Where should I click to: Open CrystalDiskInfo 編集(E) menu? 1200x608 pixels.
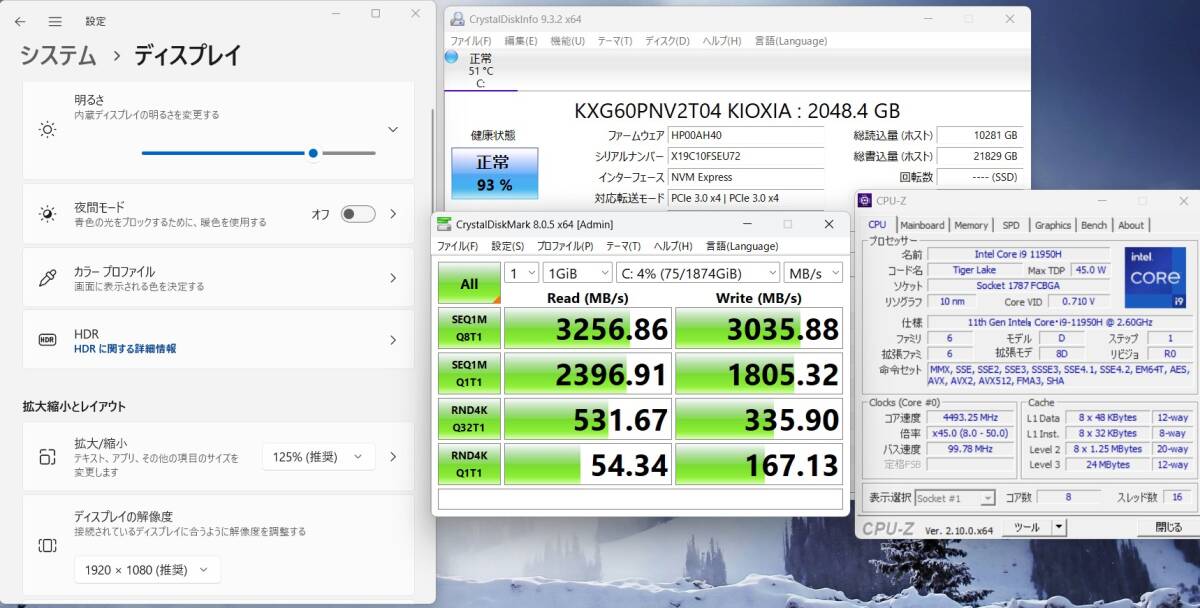click(520, 41)
